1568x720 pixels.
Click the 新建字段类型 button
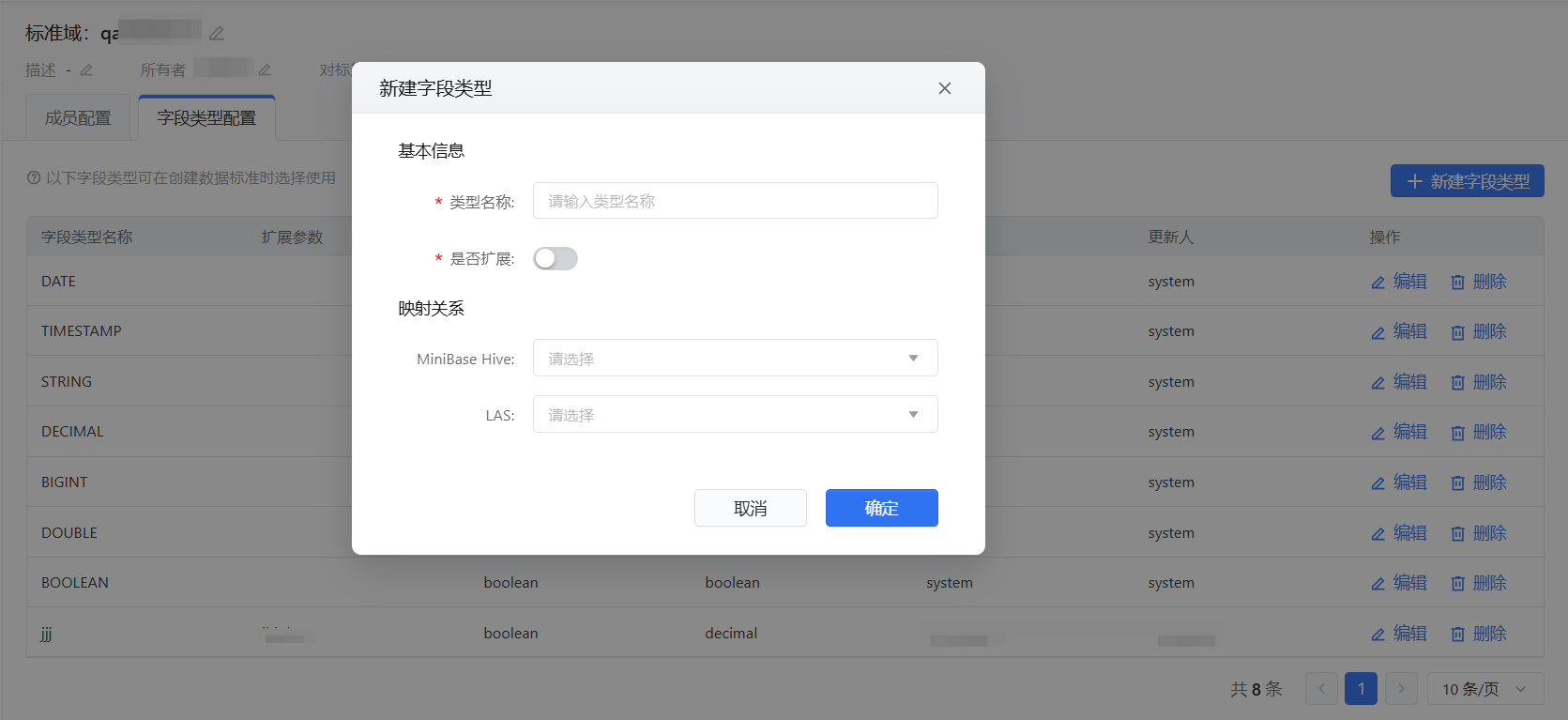1468,181
